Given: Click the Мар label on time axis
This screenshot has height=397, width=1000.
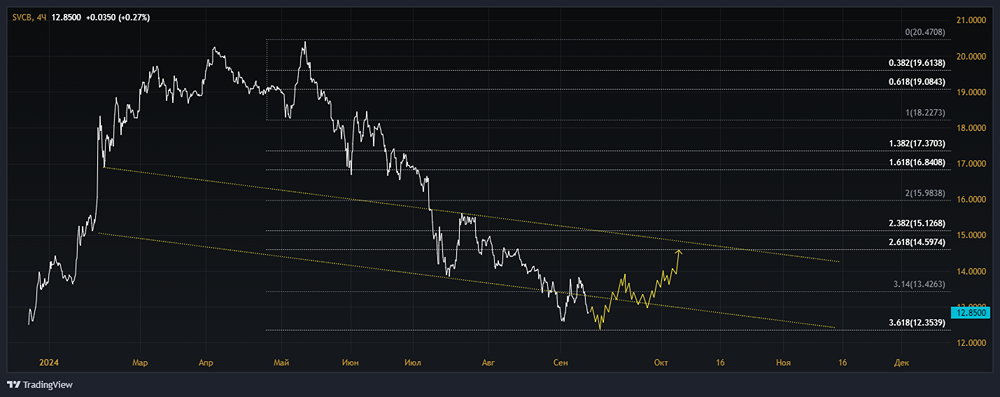Looking at the screenshot, I should tap(140, 363).
